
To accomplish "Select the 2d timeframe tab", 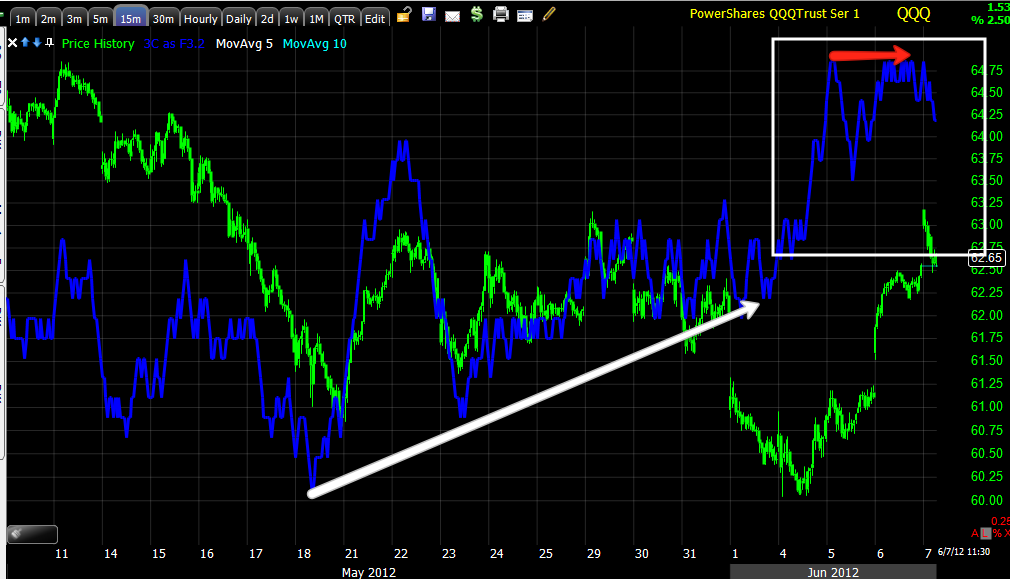I will 267,17.
